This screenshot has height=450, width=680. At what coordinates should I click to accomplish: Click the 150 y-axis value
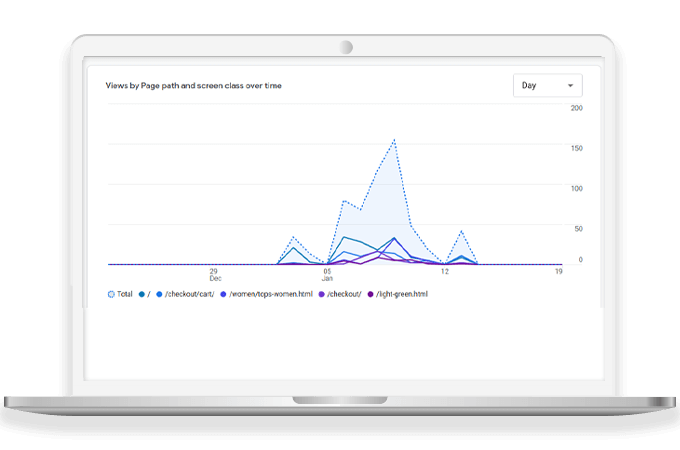(576, 148)
